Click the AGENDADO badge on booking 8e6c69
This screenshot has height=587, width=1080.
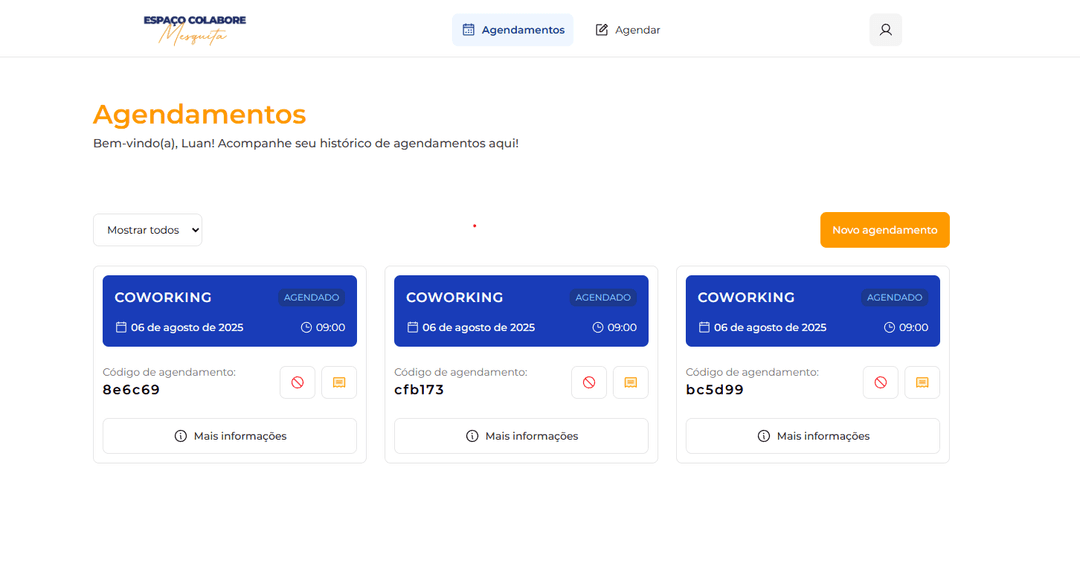[311, 298]
